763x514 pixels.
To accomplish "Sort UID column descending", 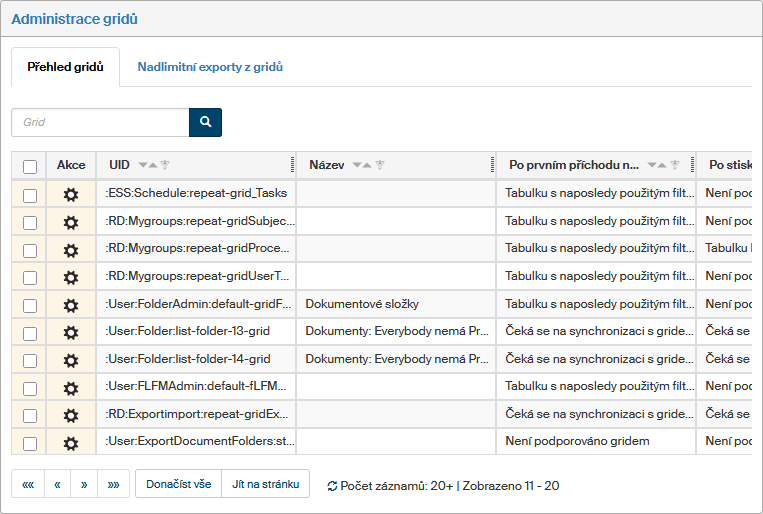I will pyautogui.click(x=142, y=165).
